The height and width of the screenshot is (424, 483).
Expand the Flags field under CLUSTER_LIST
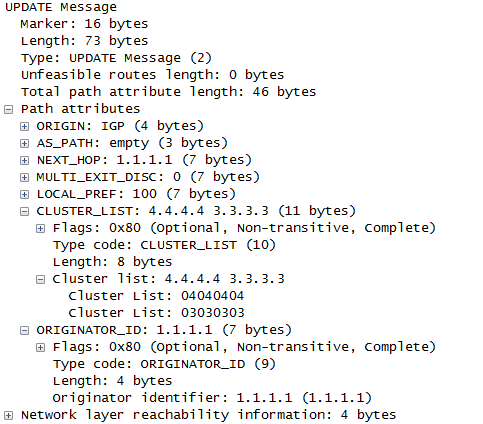pyautogui.click(x=40, y=228)
